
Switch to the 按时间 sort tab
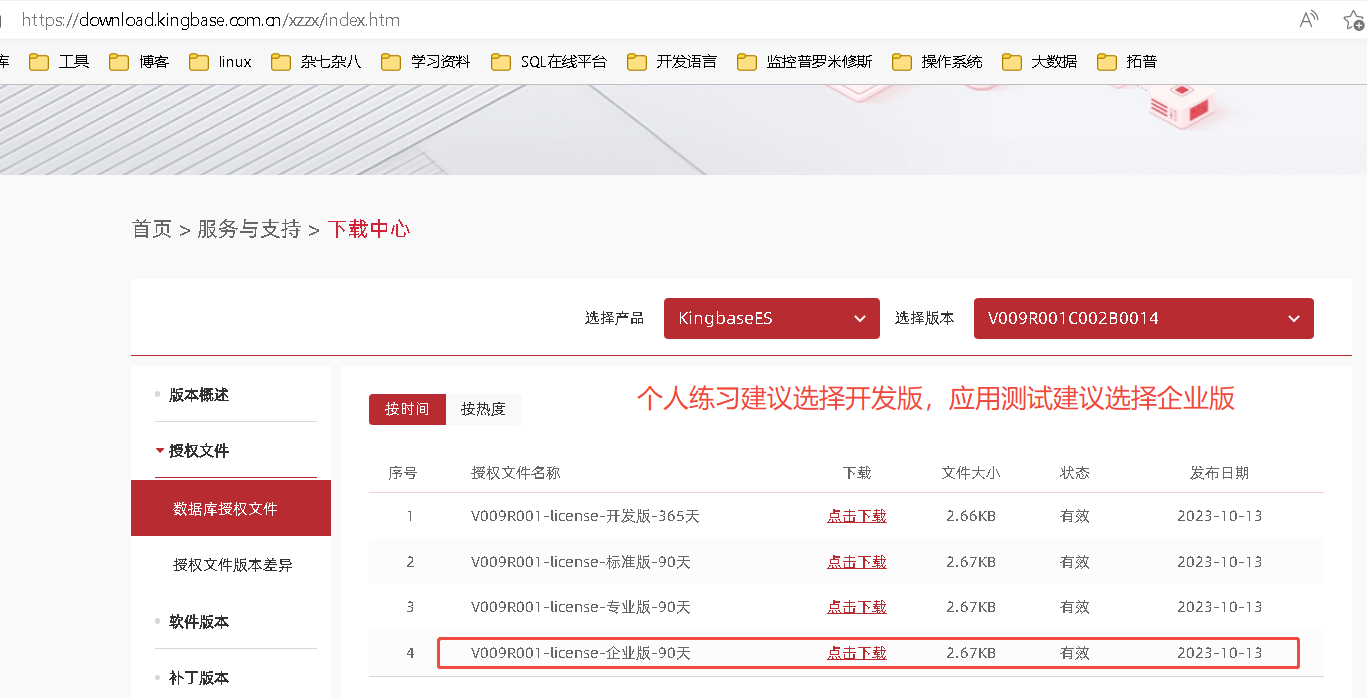[407, 409]
